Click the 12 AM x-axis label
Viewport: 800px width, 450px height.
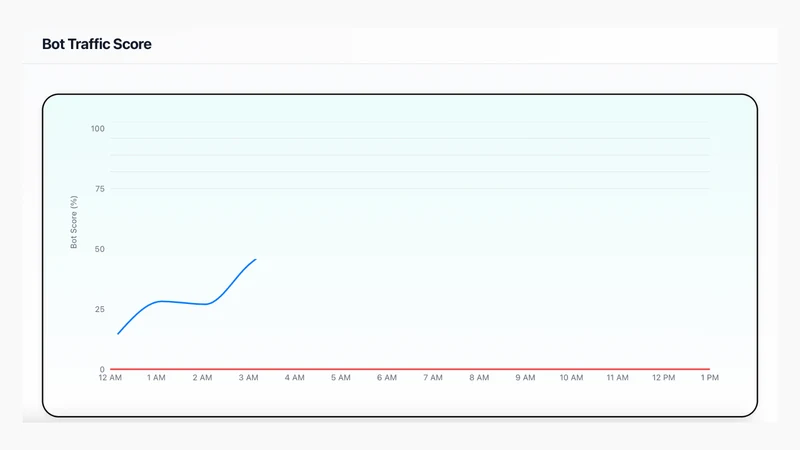click(x=110, y=378)
